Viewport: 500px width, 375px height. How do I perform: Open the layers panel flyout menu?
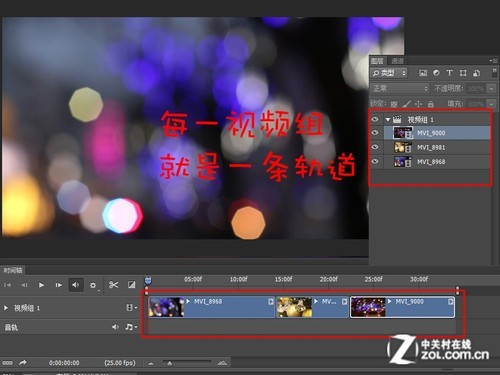tap(493, 61)
